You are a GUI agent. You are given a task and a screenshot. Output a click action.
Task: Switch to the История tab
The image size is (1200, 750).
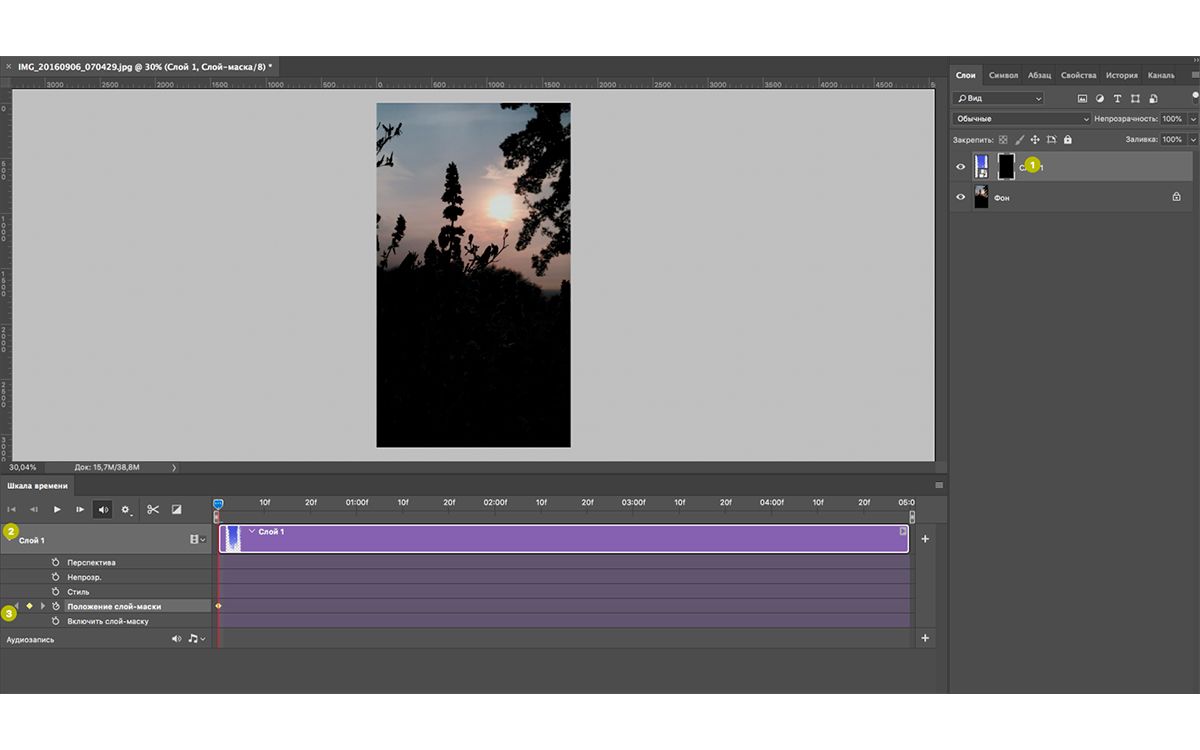(1122, 75)
